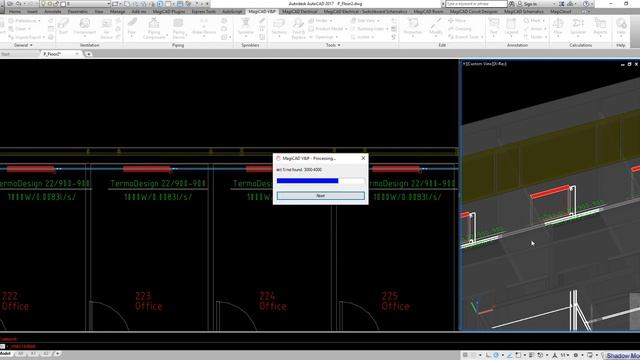640x360 pixels.
Task: Open the Ventilation Component tool
Action: [84, 27]
